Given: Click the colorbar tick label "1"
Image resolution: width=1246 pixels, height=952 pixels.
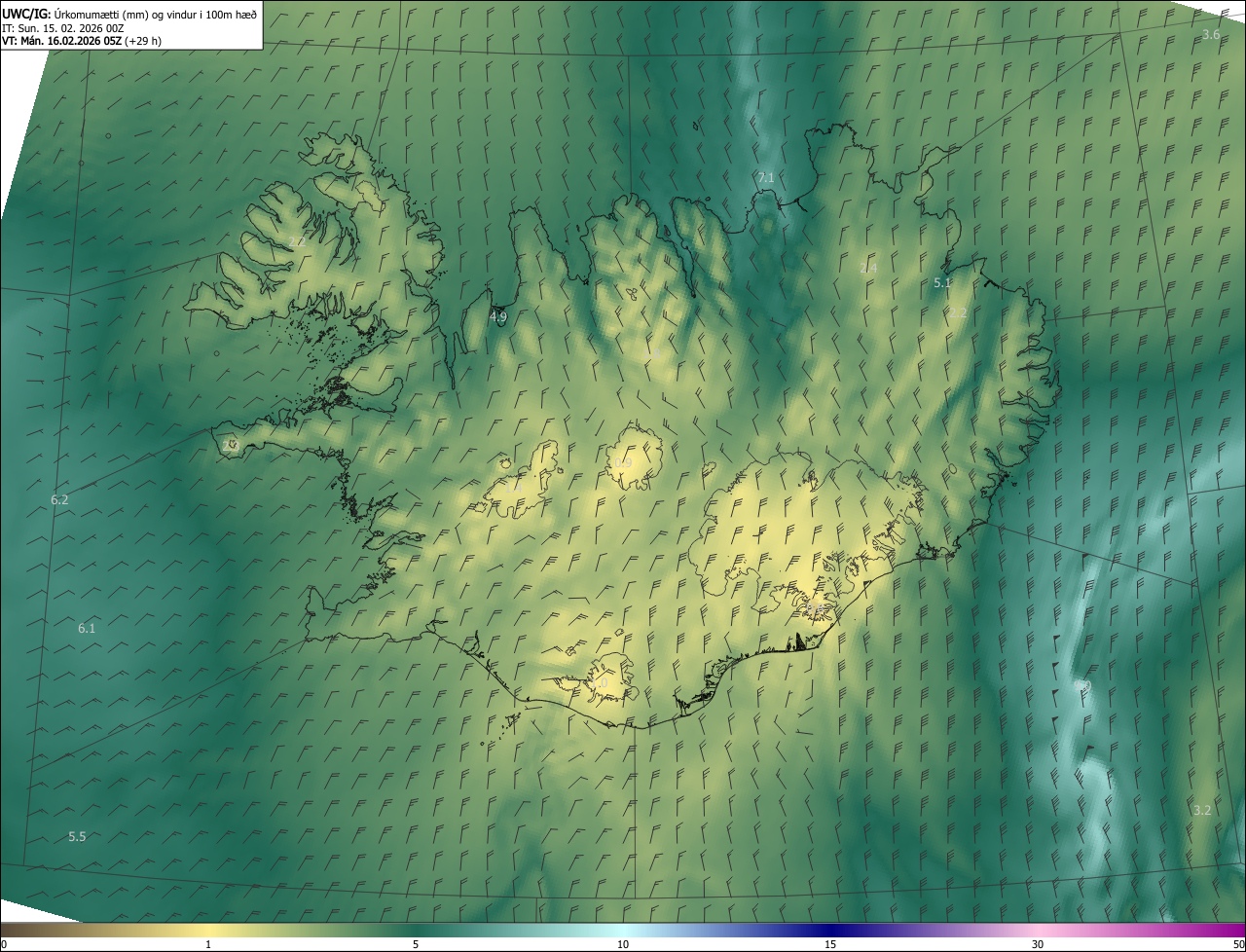Looking at the screenshot, I should tap(208, 945).
